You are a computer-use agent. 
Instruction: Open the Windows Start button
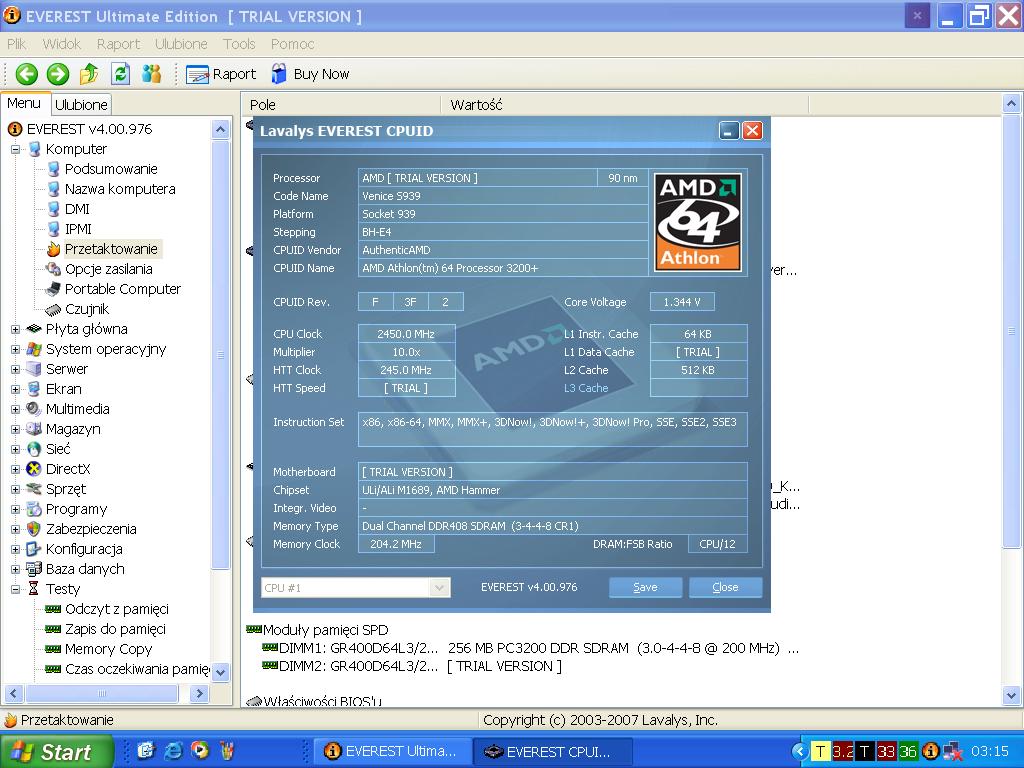tap(57, 752)
